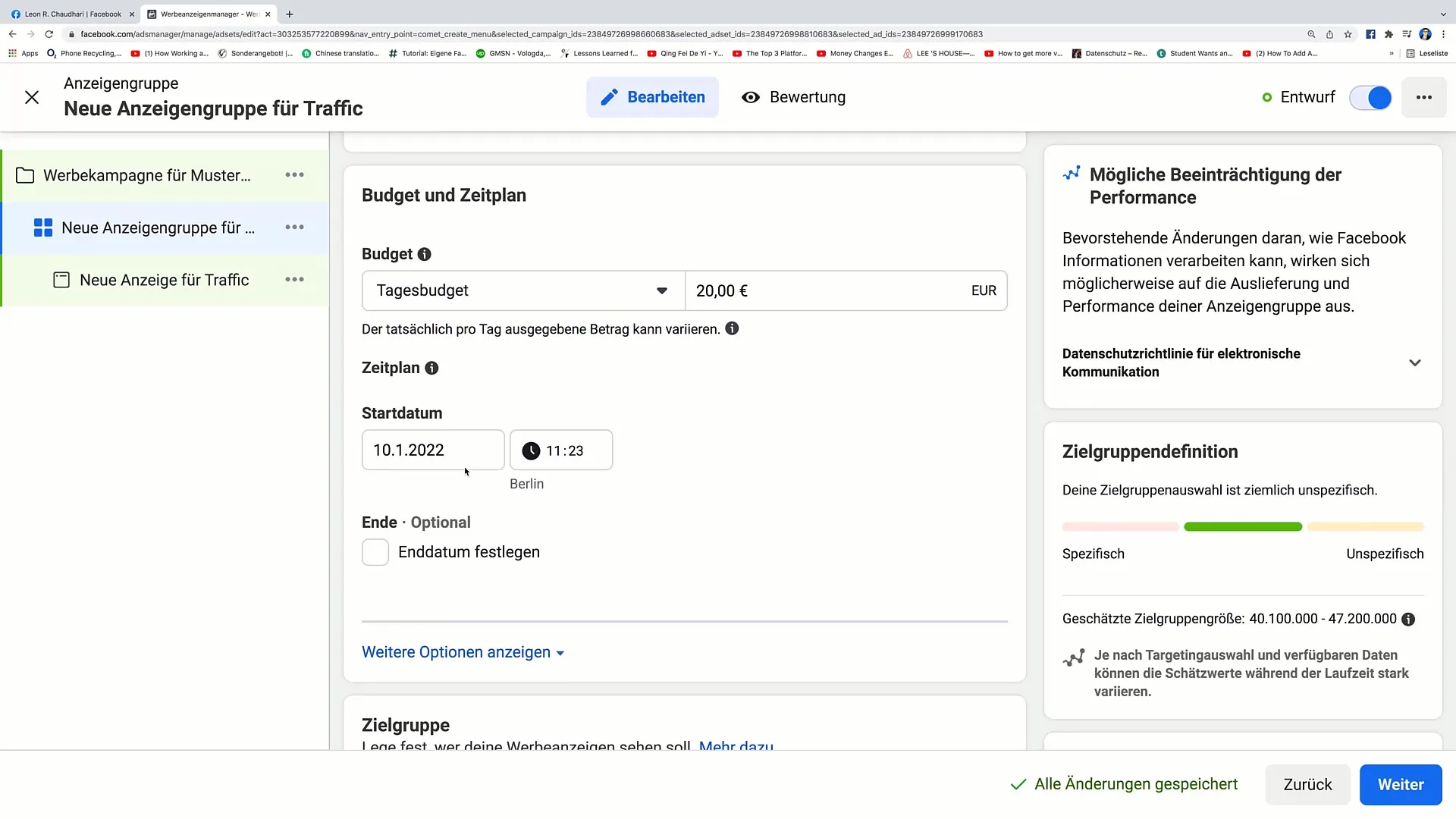Drag the Zielgruppendefinition specificity slider
This screenshot has height=819, width=1456.
(1242, 526)
